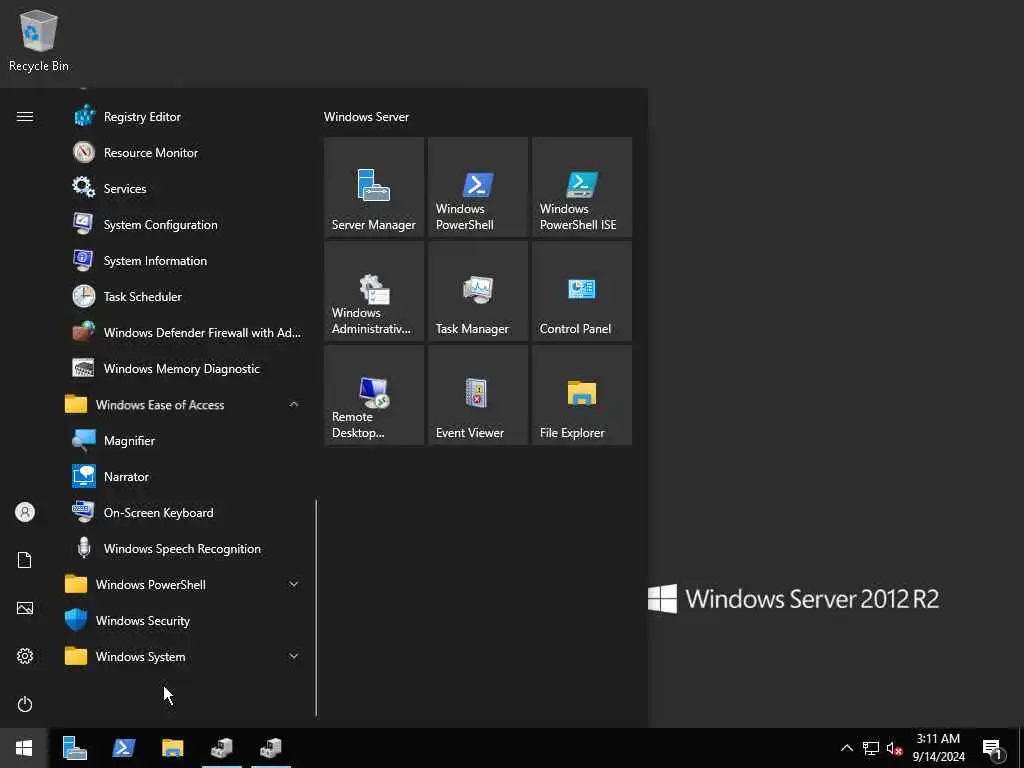The width and height of the screenshot is (1024, 768).
Task: Open Server Manager from the taskbar
Action: pyautogui.click(x=74, y=748)
